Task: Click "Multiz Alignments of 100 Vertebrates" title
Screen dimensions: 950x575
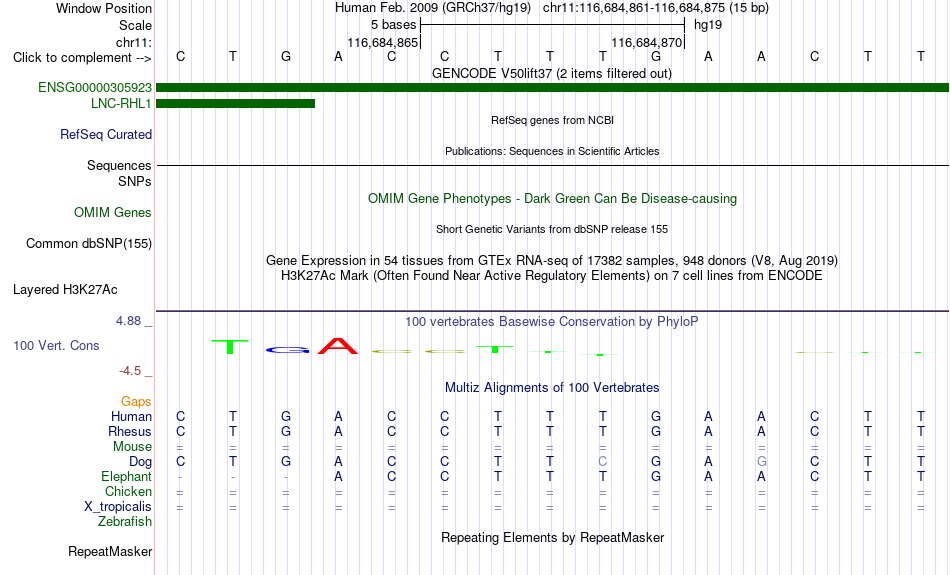Action: click(552, 388)
